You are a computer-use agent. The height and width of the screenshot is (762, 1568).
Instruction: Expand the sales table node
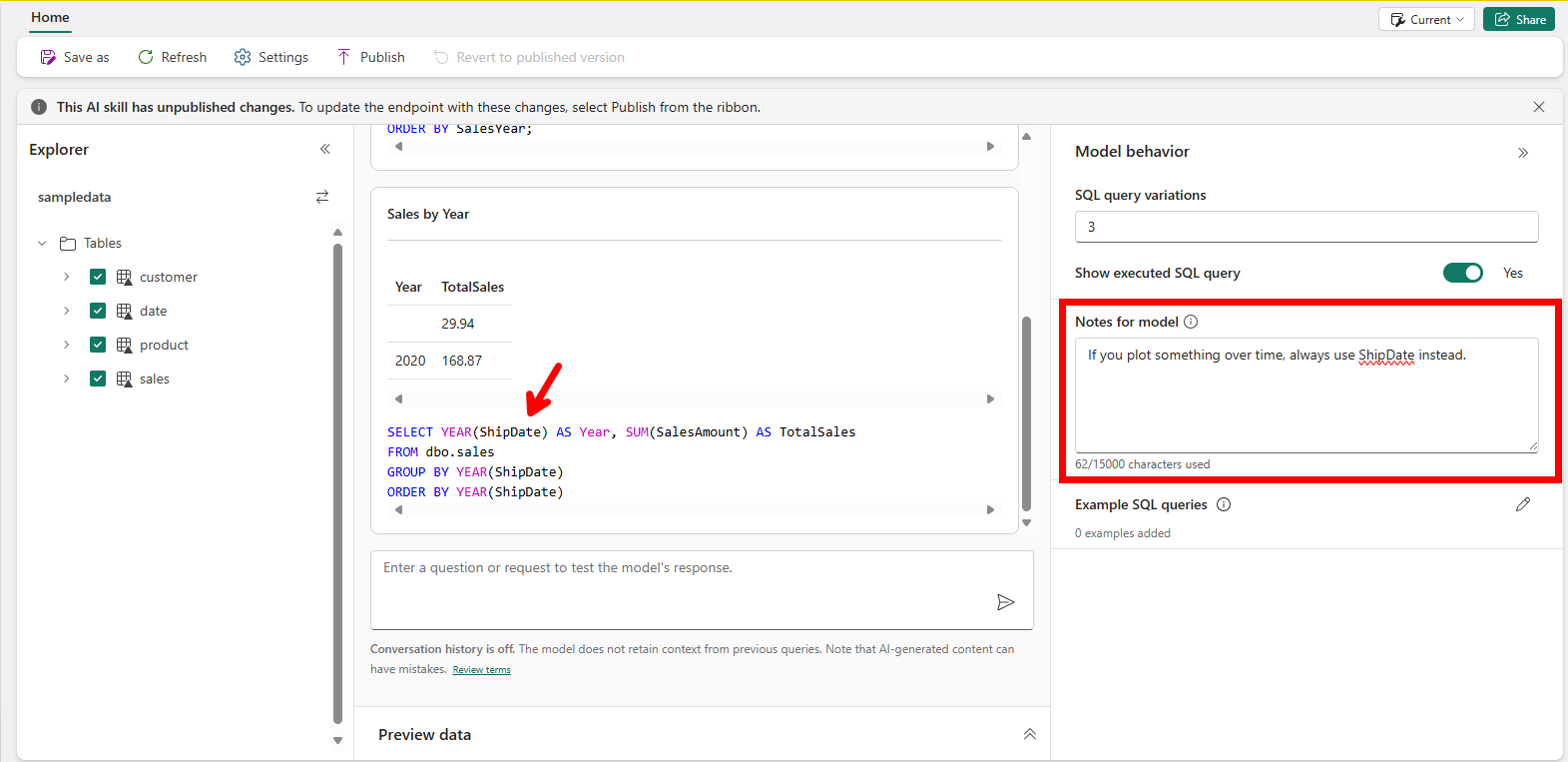pos(67,379)
